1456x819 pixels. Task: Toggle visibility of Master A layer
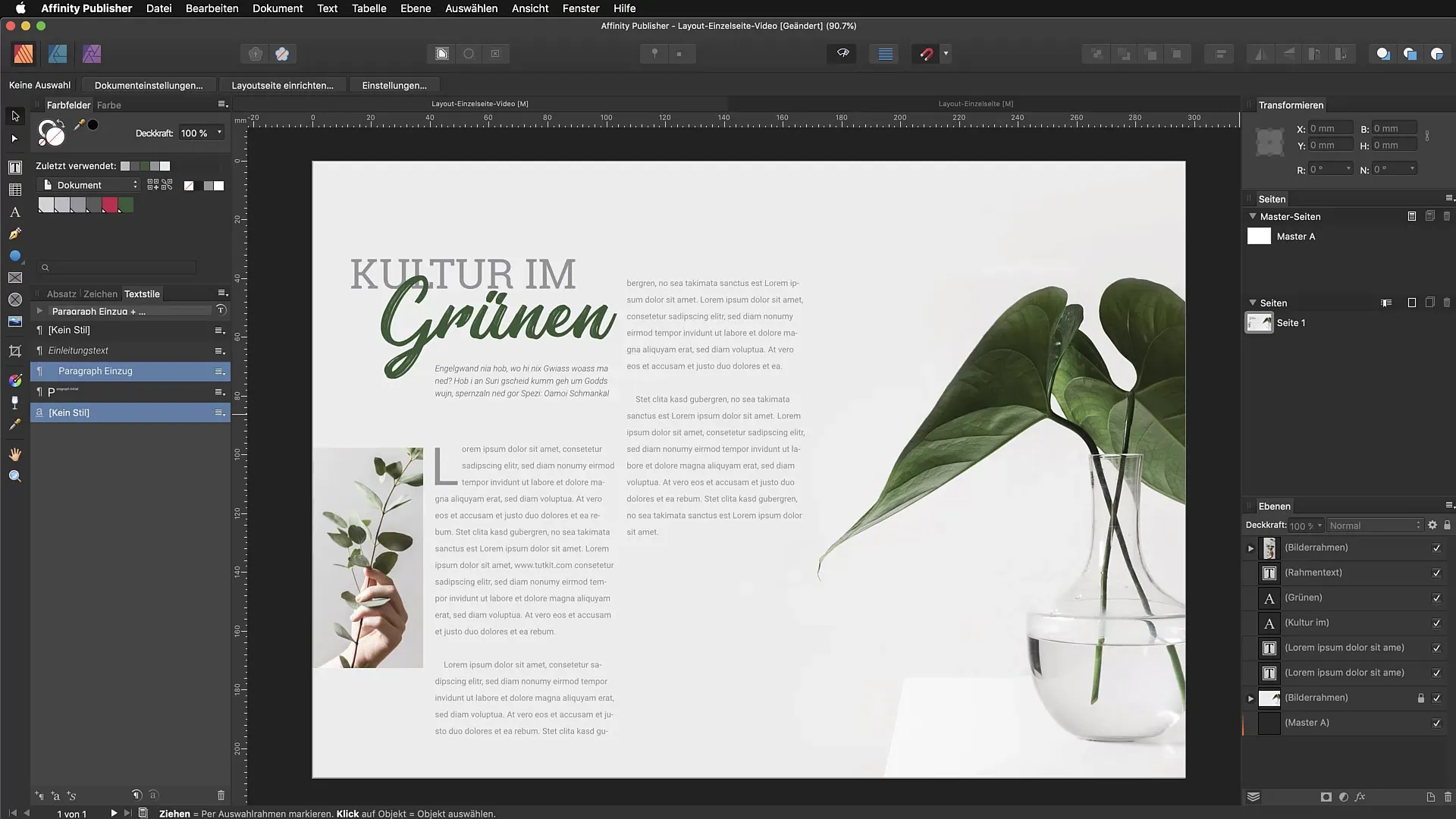click(x=1436, y=723)
